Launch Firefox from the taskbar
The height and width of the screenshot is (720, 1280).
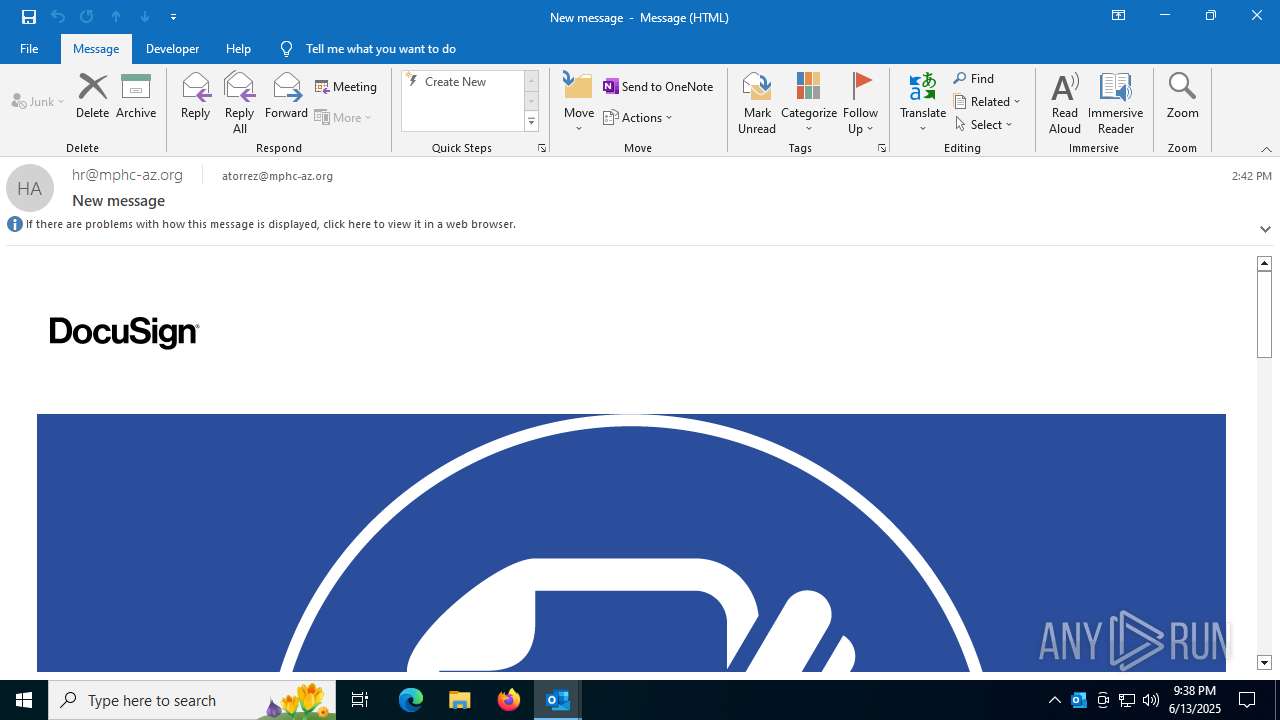(509, 700)
